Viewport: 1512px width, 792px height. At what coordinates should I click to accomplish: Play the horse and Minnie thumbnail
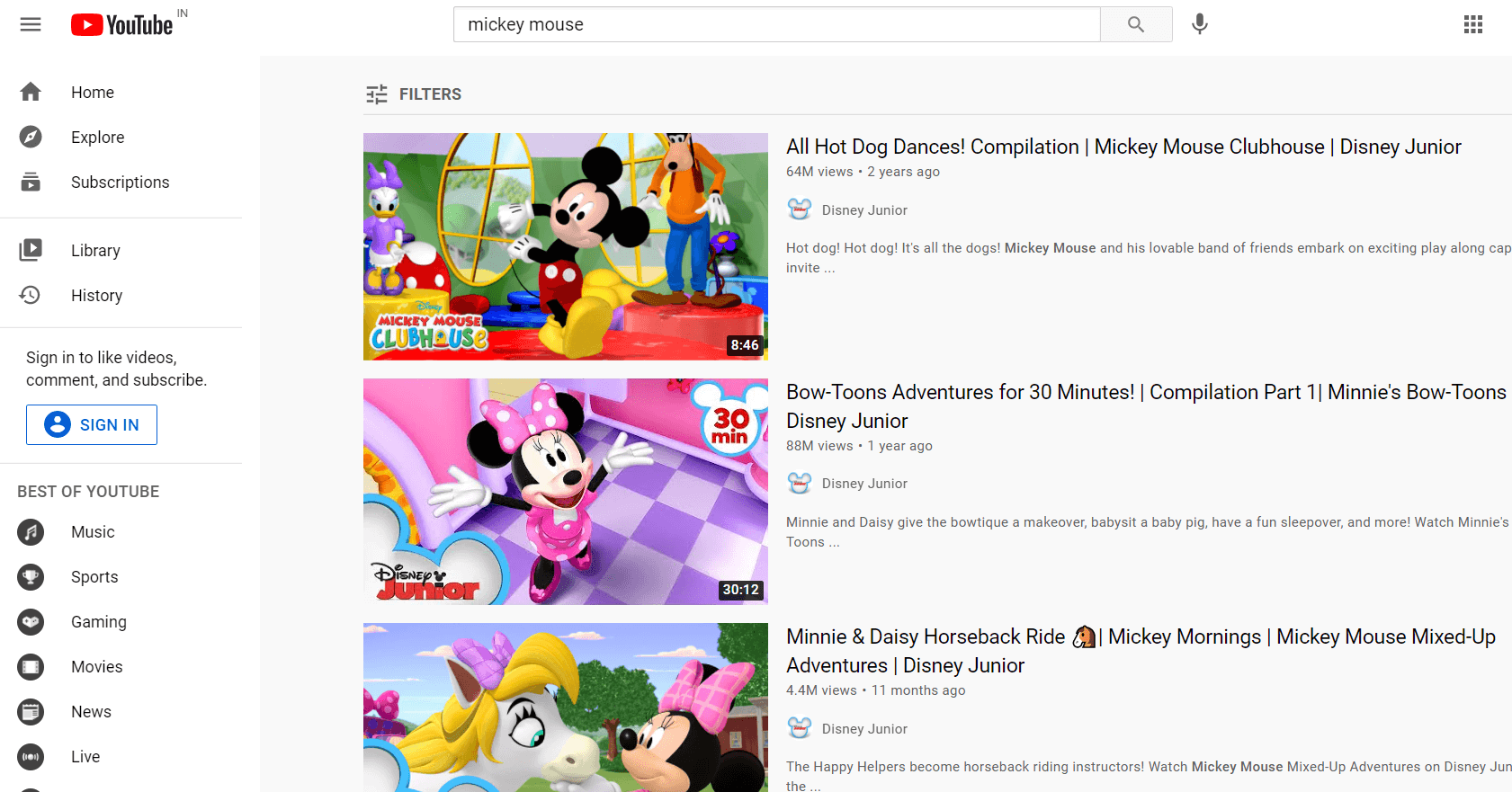566,707
